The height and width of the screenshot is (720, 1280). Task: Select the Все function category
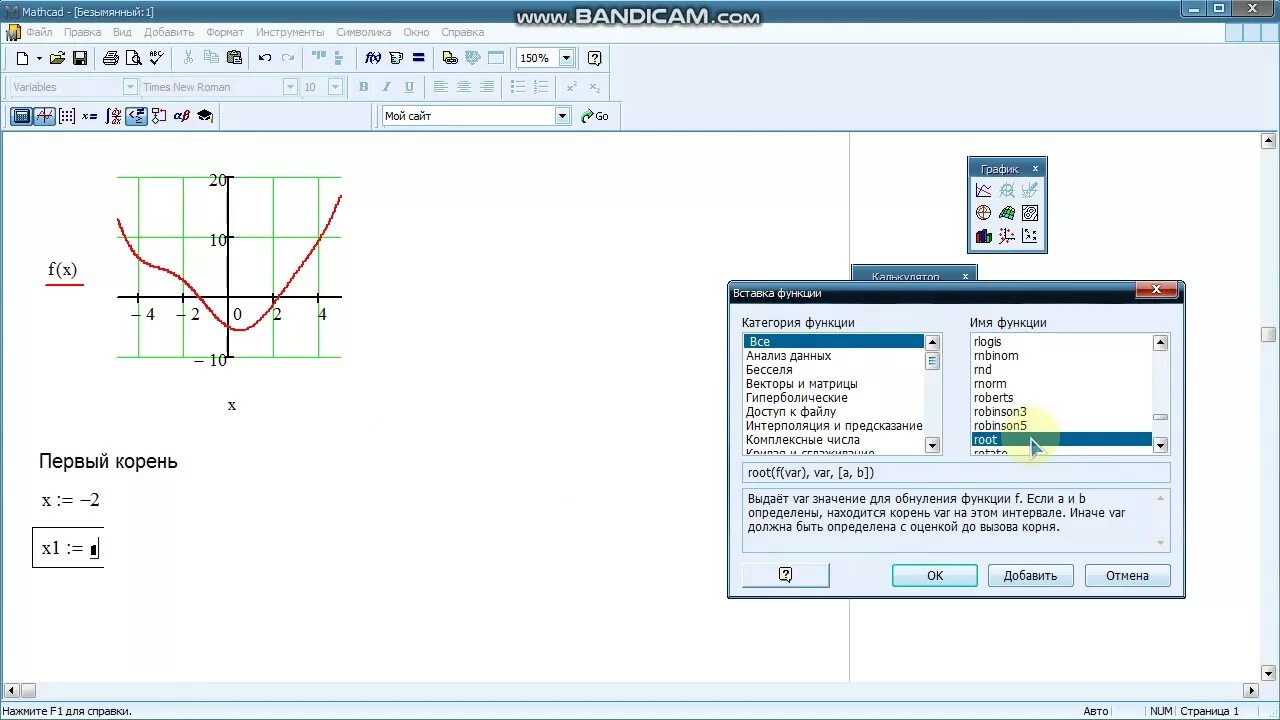(833, 342)
